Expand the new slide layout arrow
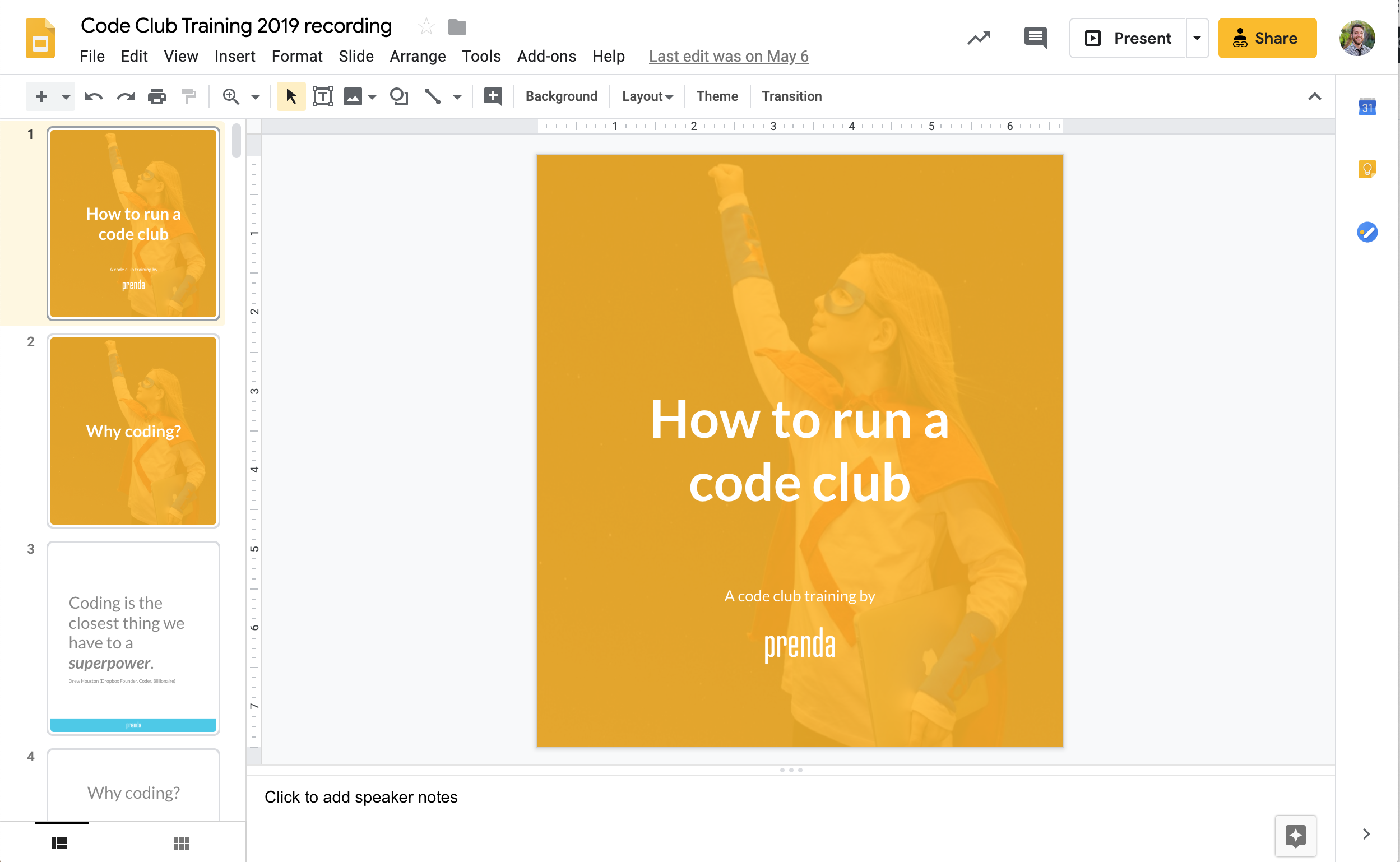Screen dimensions: 1400x862 pyautogui.click(x=66, y=97)
